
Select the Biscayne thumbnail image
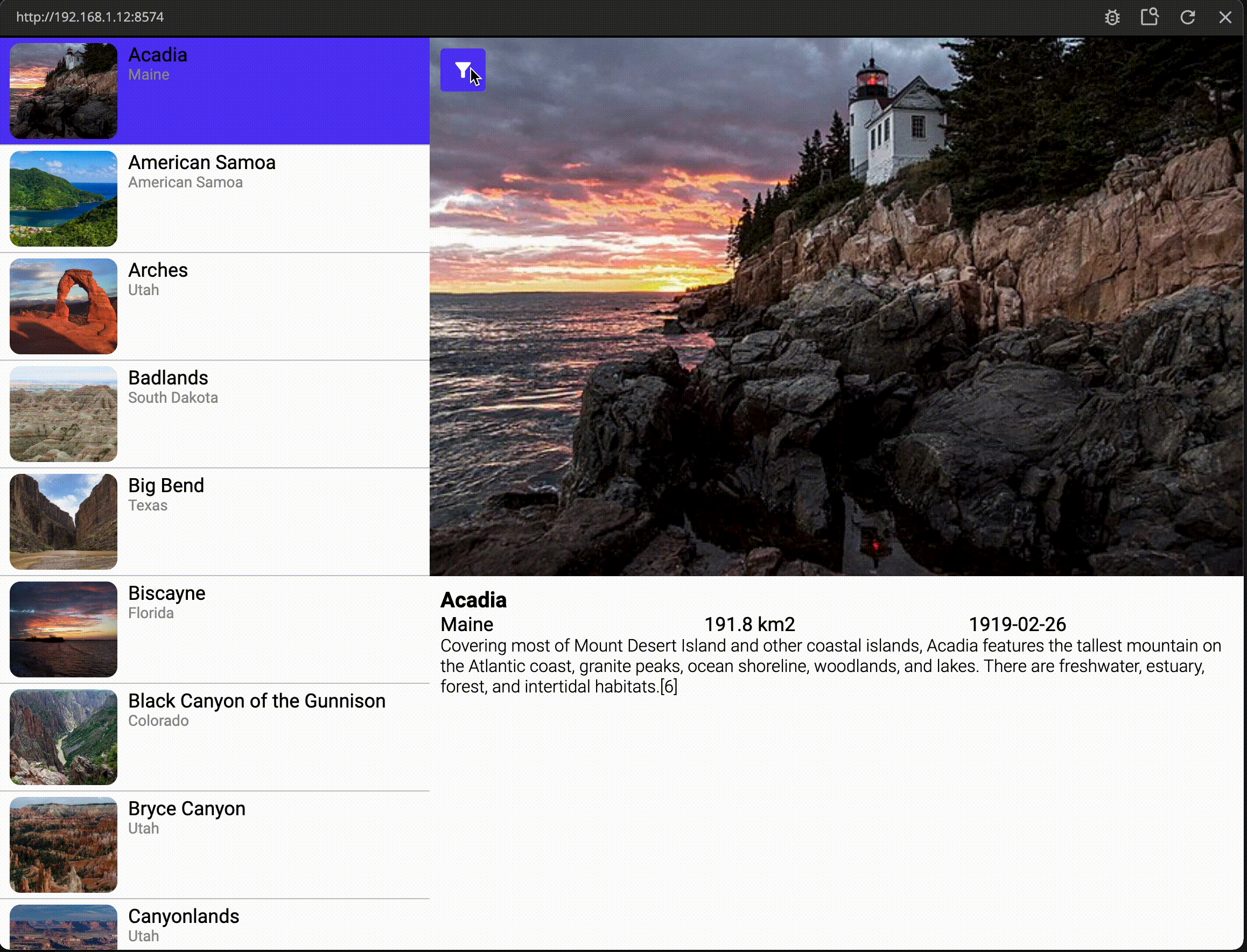click(64, 629)
